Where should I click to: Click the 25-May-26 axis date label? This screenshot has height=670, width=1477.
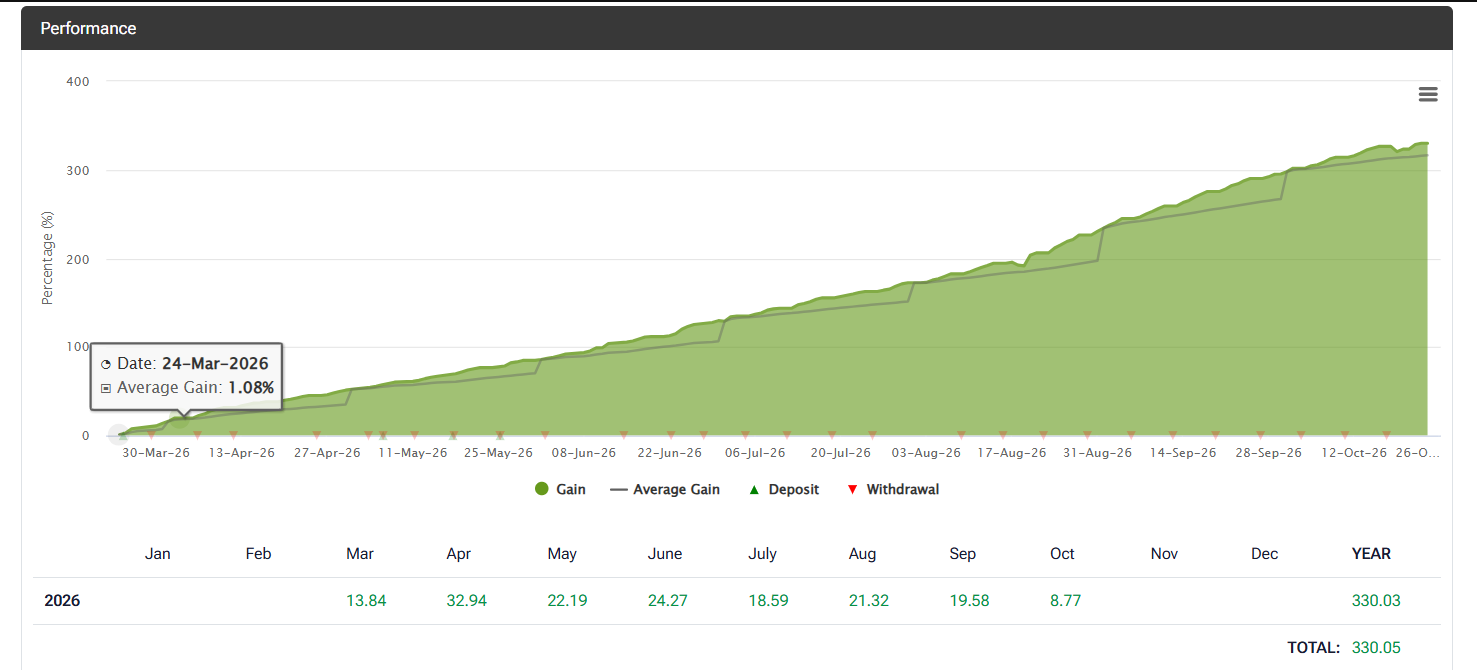(x=499, y=453)
